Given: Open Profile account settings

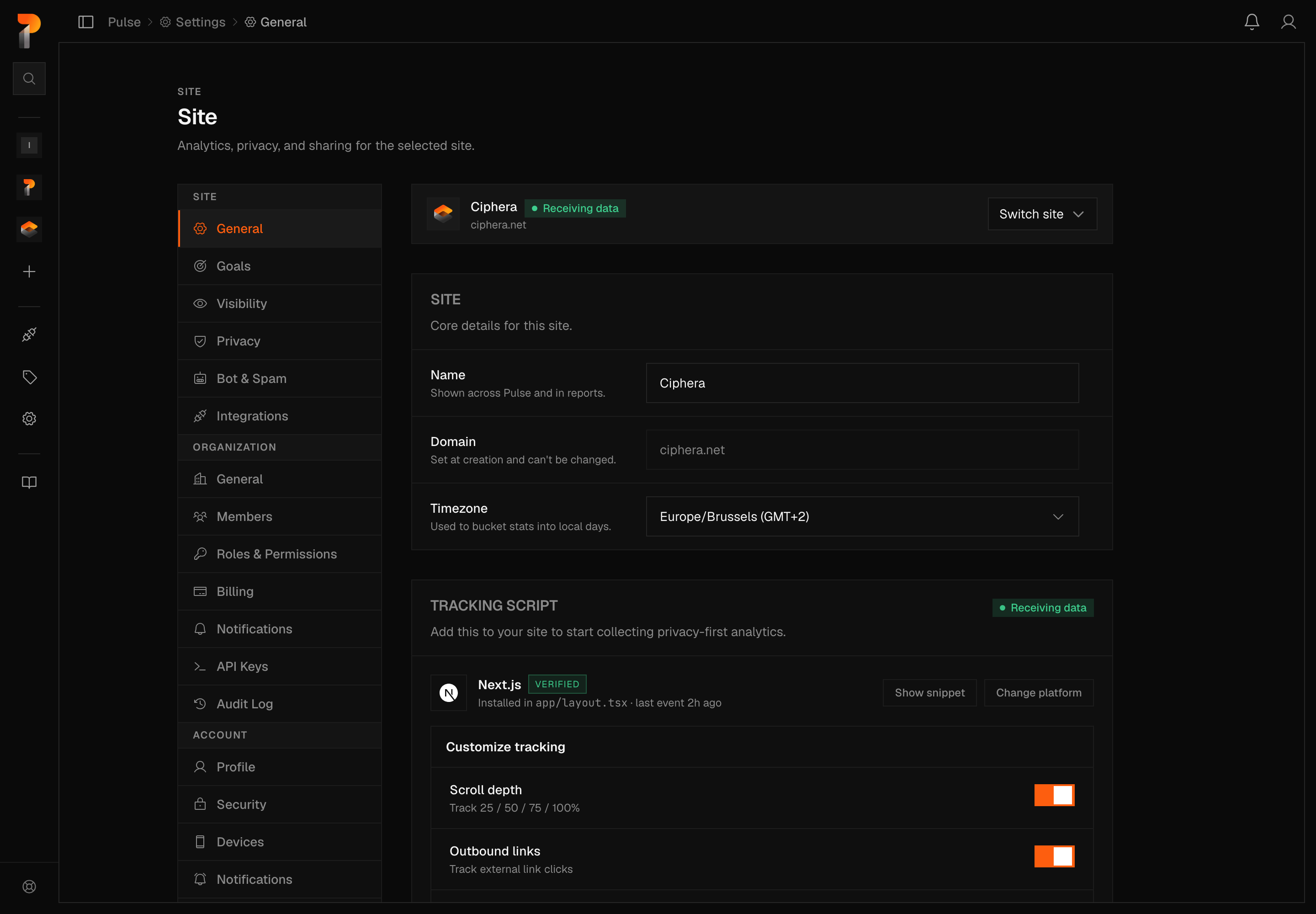Looking at the screenshot, I should point(280,767).
